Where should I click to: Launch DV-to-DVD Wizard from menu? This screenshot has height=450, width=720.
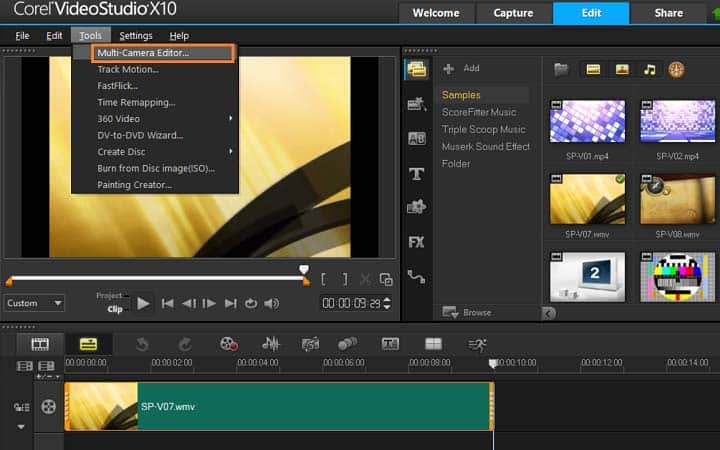140,135
